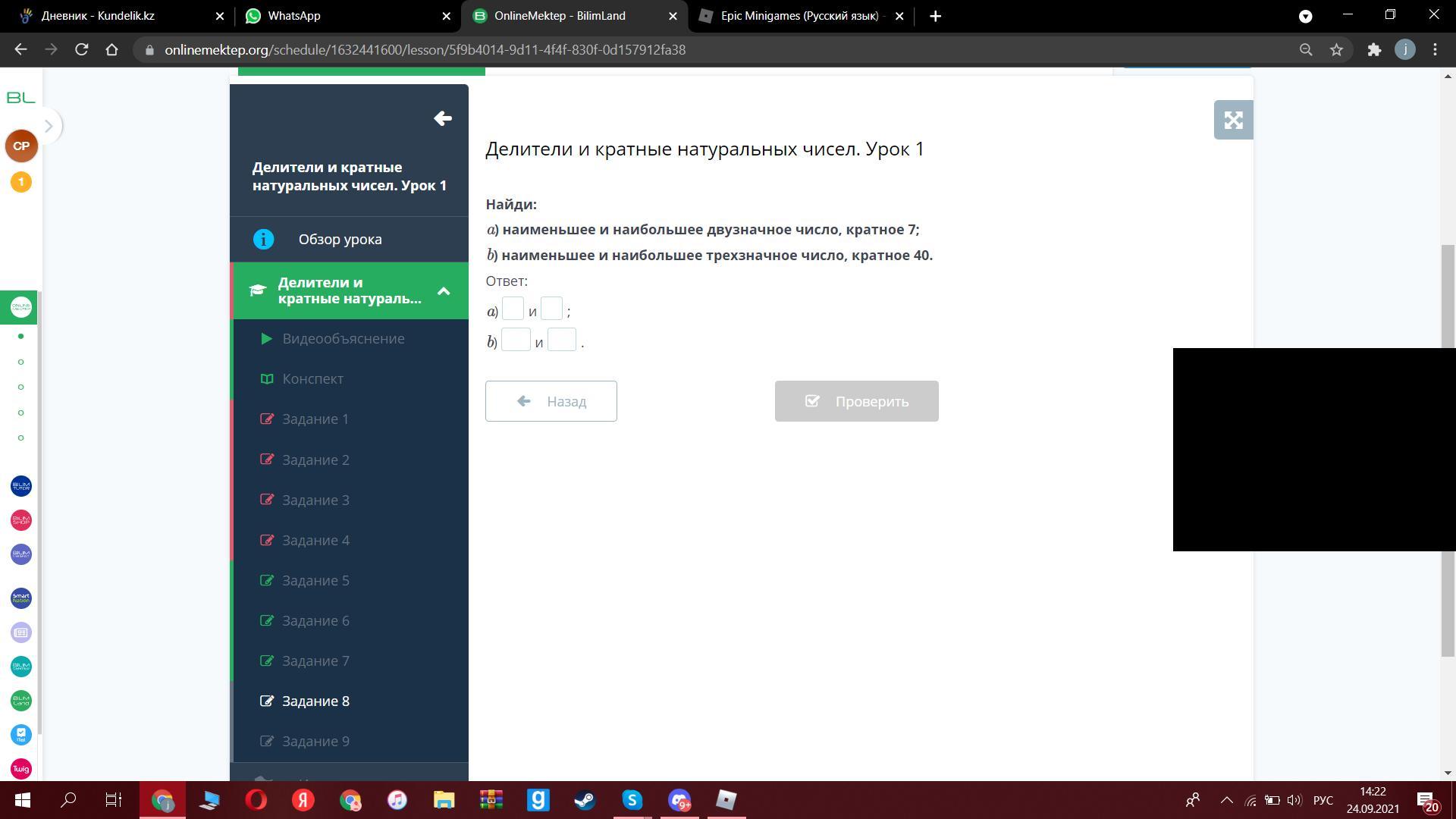This screenshot has height=819, width=1456.
Task: Click the fullscreen expand arrows icon
Action: (x=1233, y=120)
